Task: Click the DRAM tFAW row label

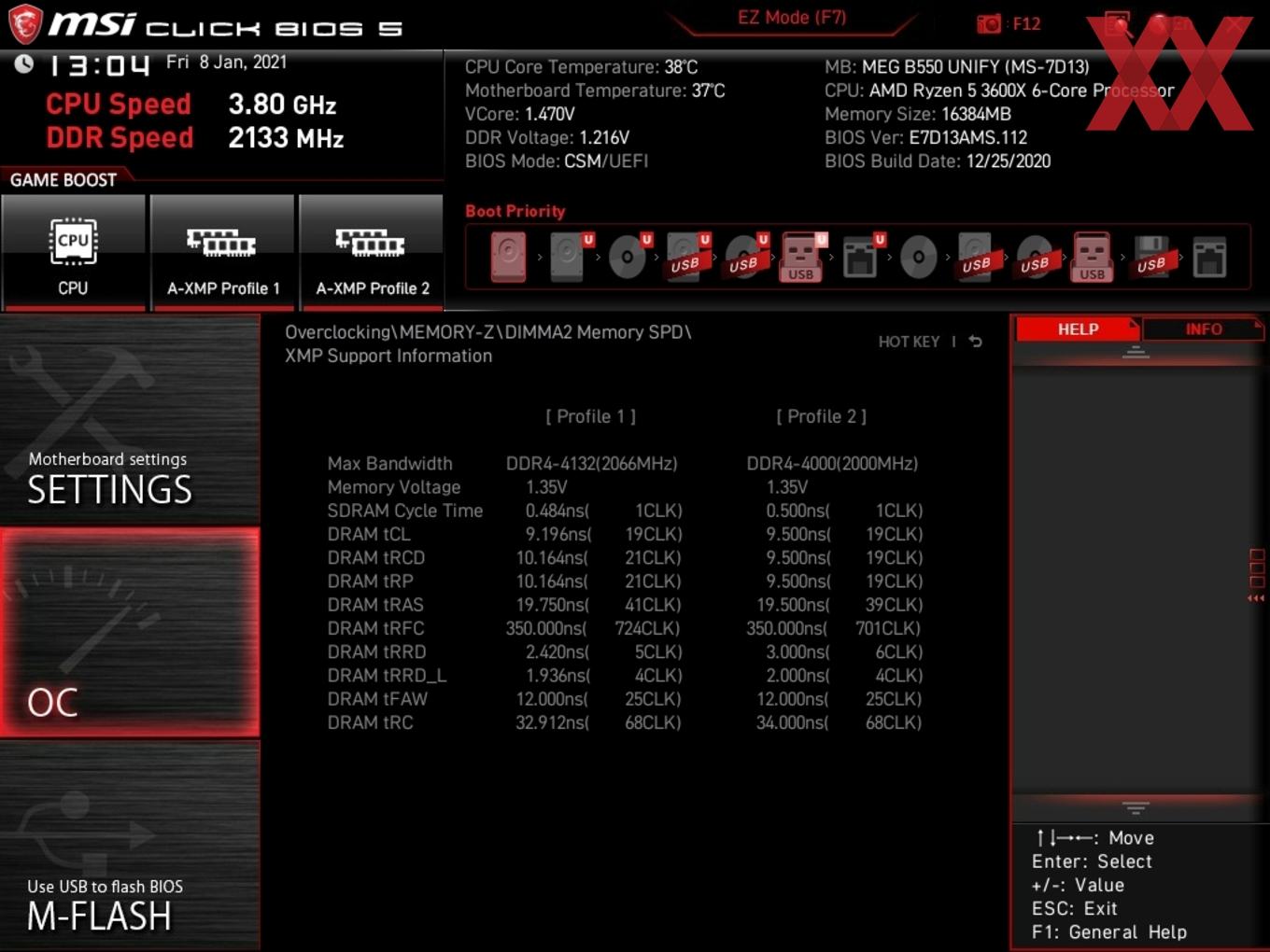Action: tap(377, 698)
